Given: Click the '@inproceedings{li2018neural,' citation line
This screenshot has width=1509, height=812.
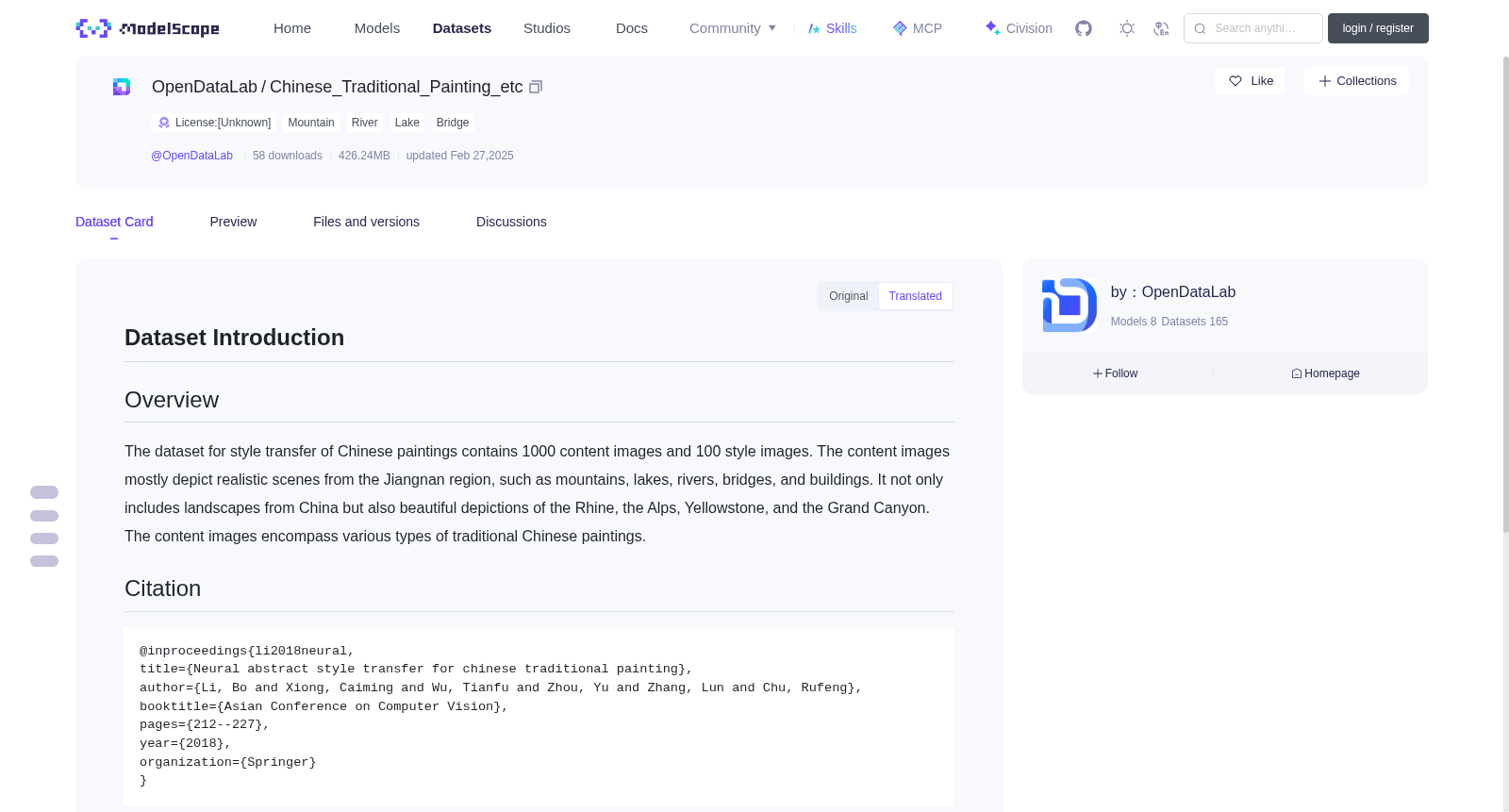Looking at the screenshot, I should pyautogui.click(x=247, y=651).
